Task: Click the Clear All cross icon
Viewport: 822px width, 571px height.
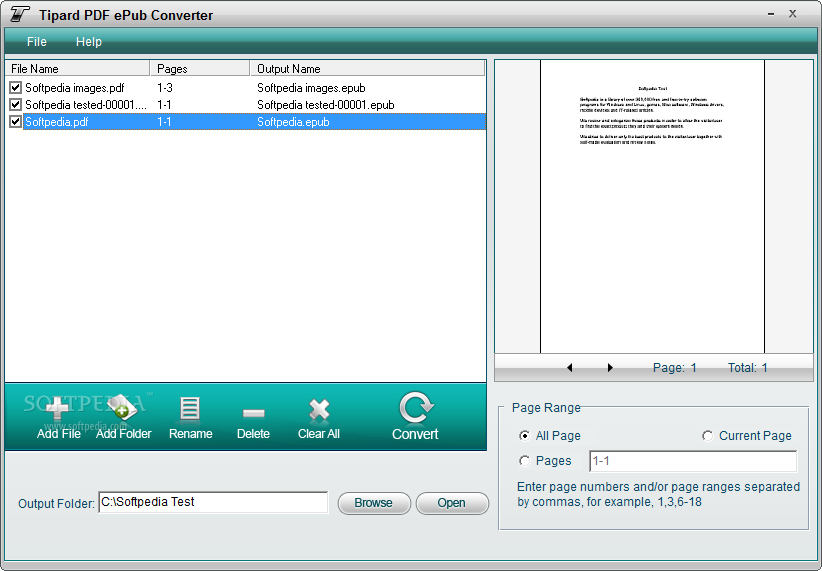Action: pyautogui.click(x=319, y=410)
